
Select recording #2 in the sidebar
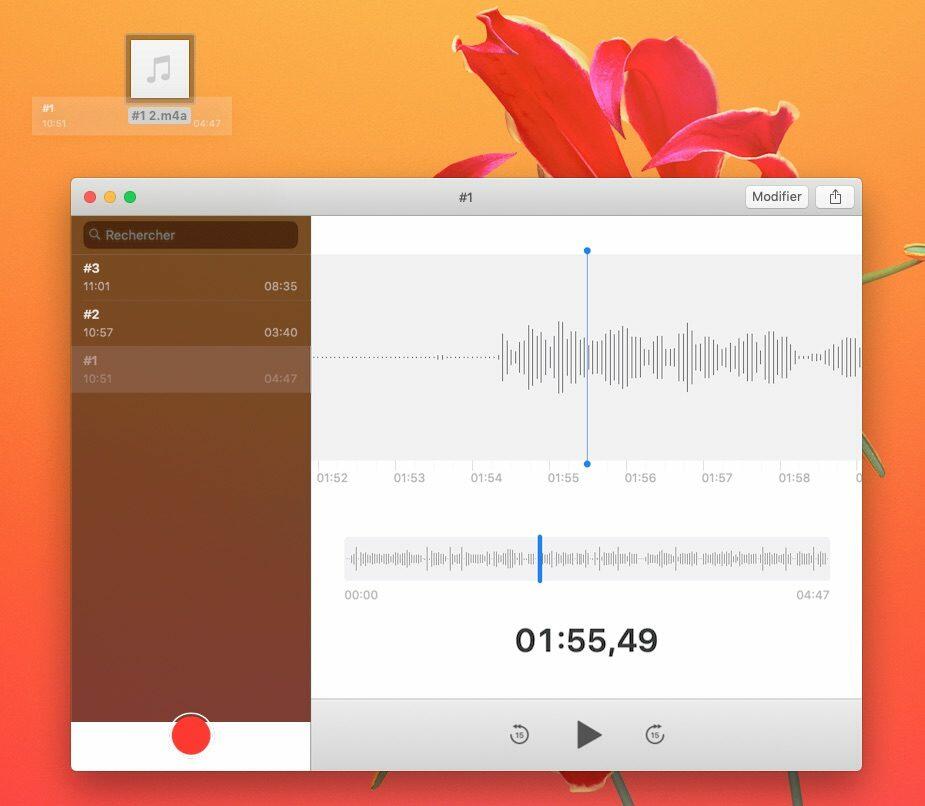coord(191,323)
